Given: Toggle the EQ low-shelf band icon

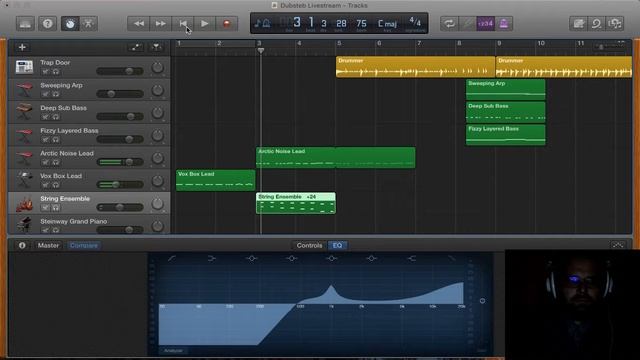Looking at the screenshot, I should 211,258.
